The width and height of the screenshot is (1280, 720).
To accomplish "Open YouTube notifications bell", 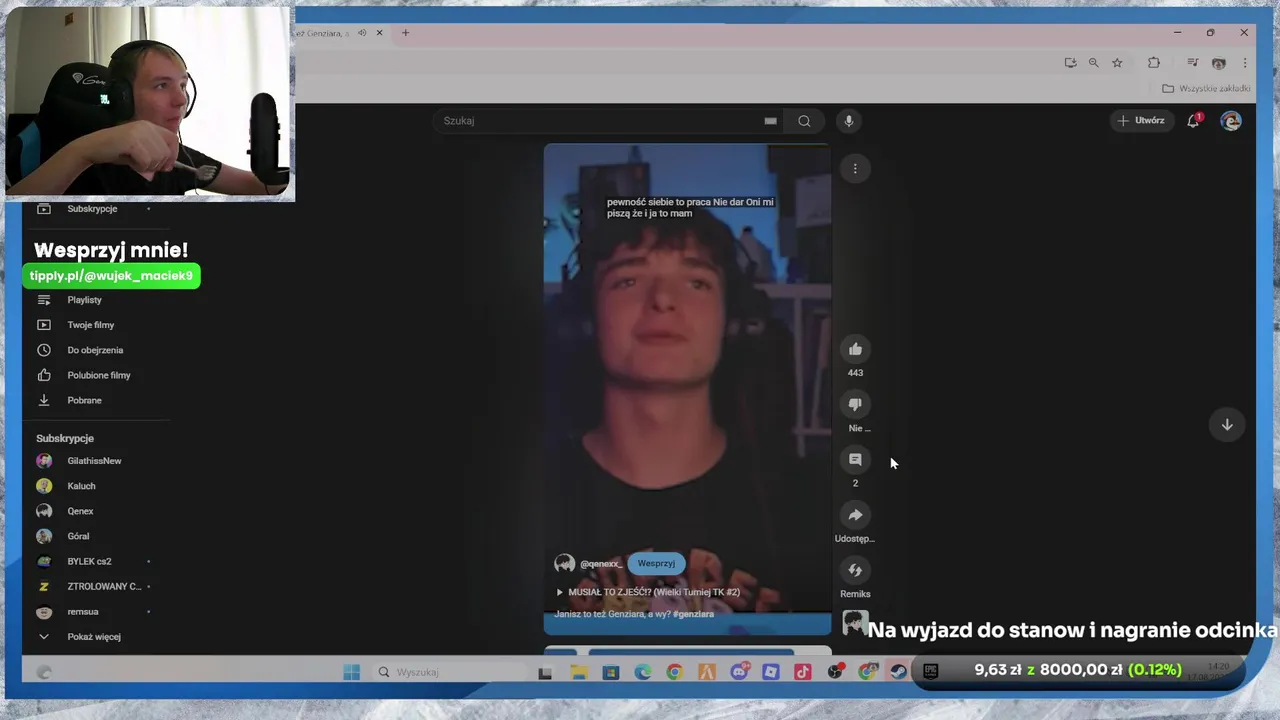I will (x=1193, y=121).
